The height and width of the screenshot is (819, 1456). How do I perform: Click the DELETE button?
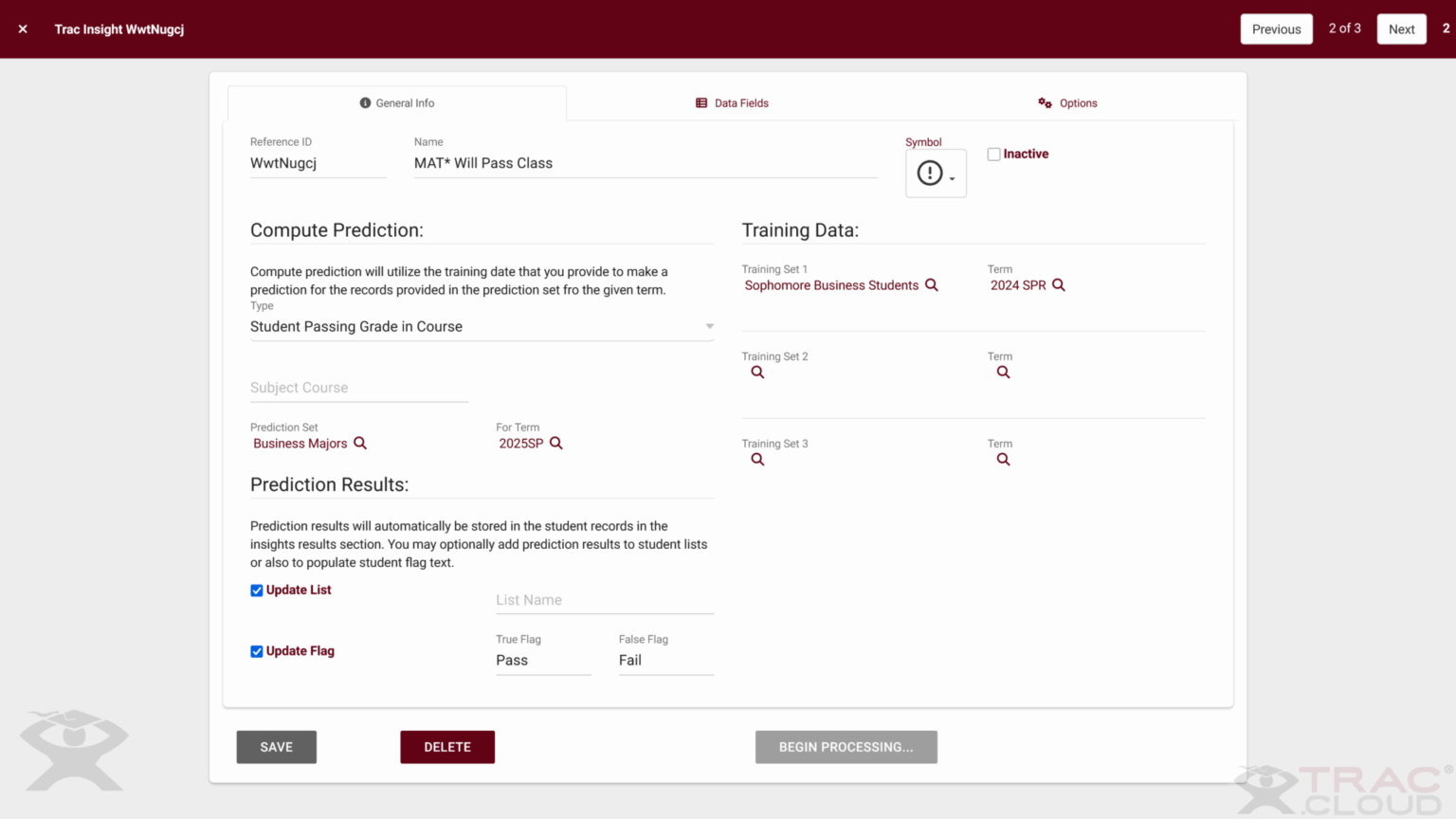[447, 747]
